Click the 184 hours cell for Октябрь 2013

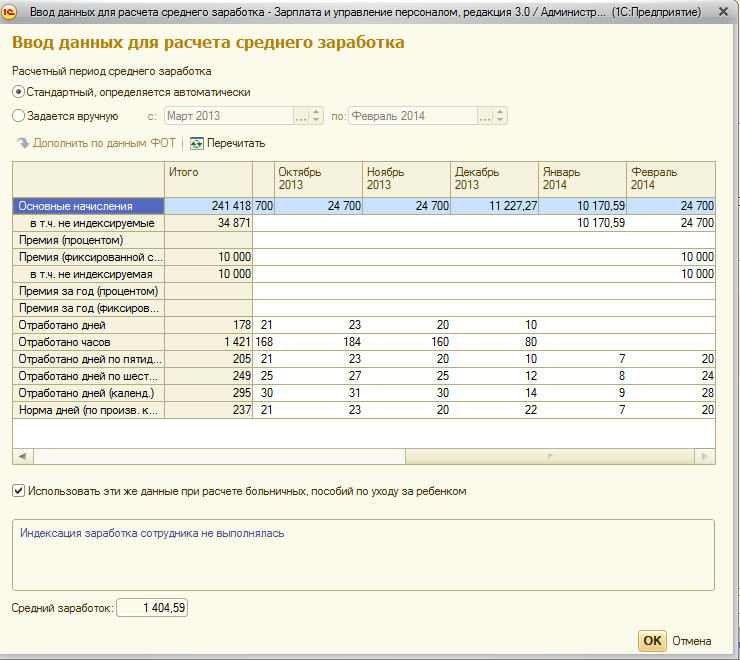[318, 342]
